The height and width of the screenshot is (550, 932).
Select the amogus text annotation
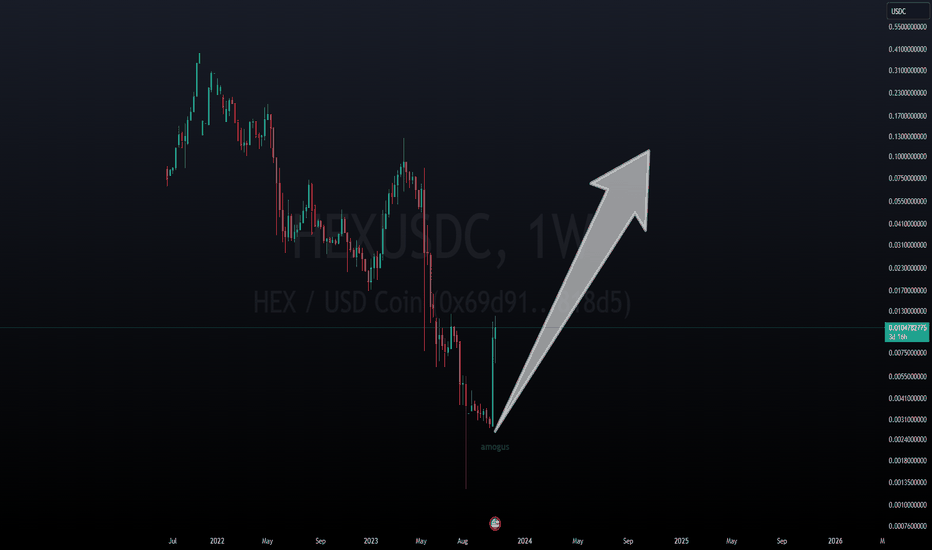coord(495,447)
